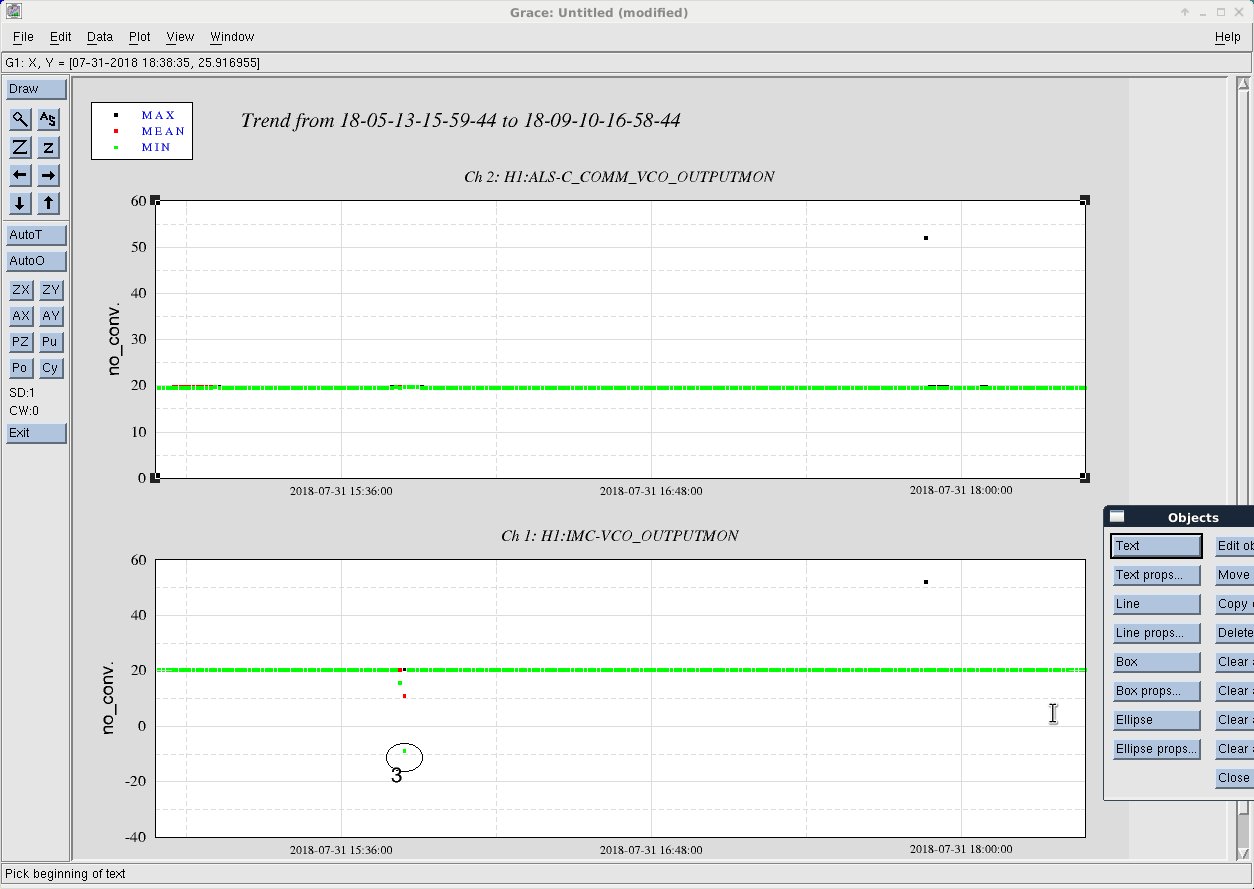The image size is (1254, 889).
Task: Click the vertical scrollbar down arrow
Action: (x=1242, y=853)
